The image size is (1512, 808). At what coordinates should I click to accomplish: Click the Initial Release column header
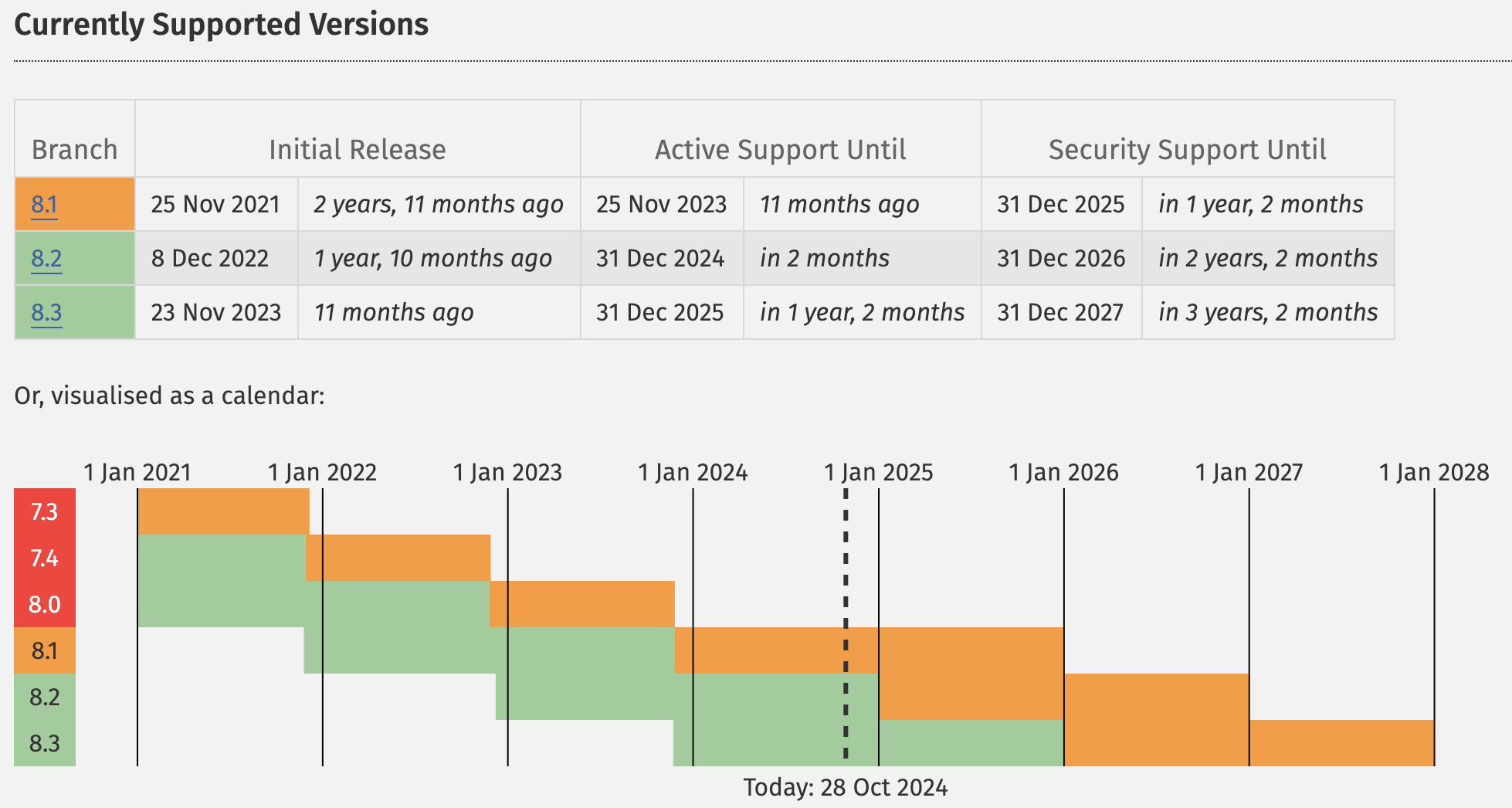click(x=357, y=150)
